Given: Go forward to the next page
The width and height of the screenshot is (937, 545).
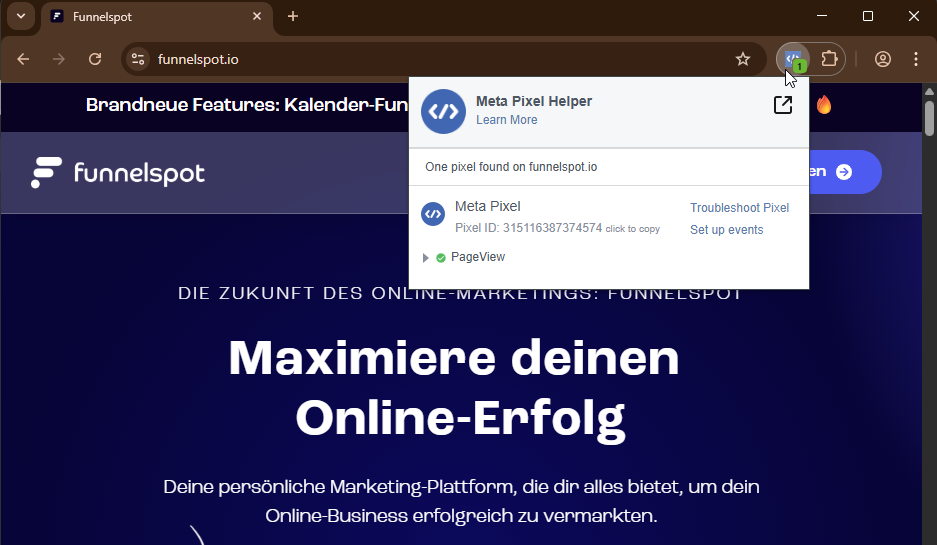Looking at the screenshot, I should pos(59,59).
